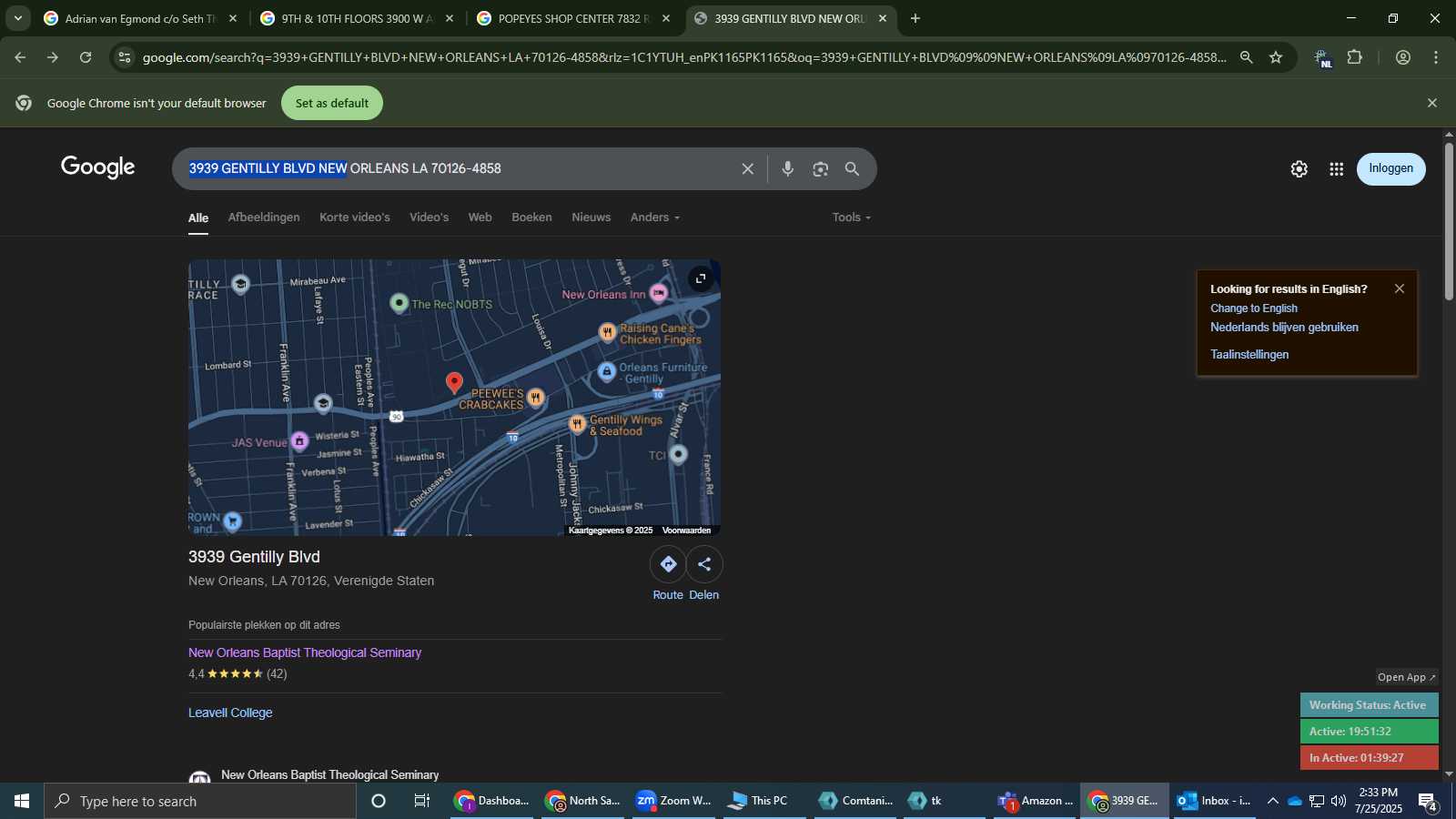This screenshot has height=819, width=1456.
Task: Click Working Status: Active label
Action: 1369,705
